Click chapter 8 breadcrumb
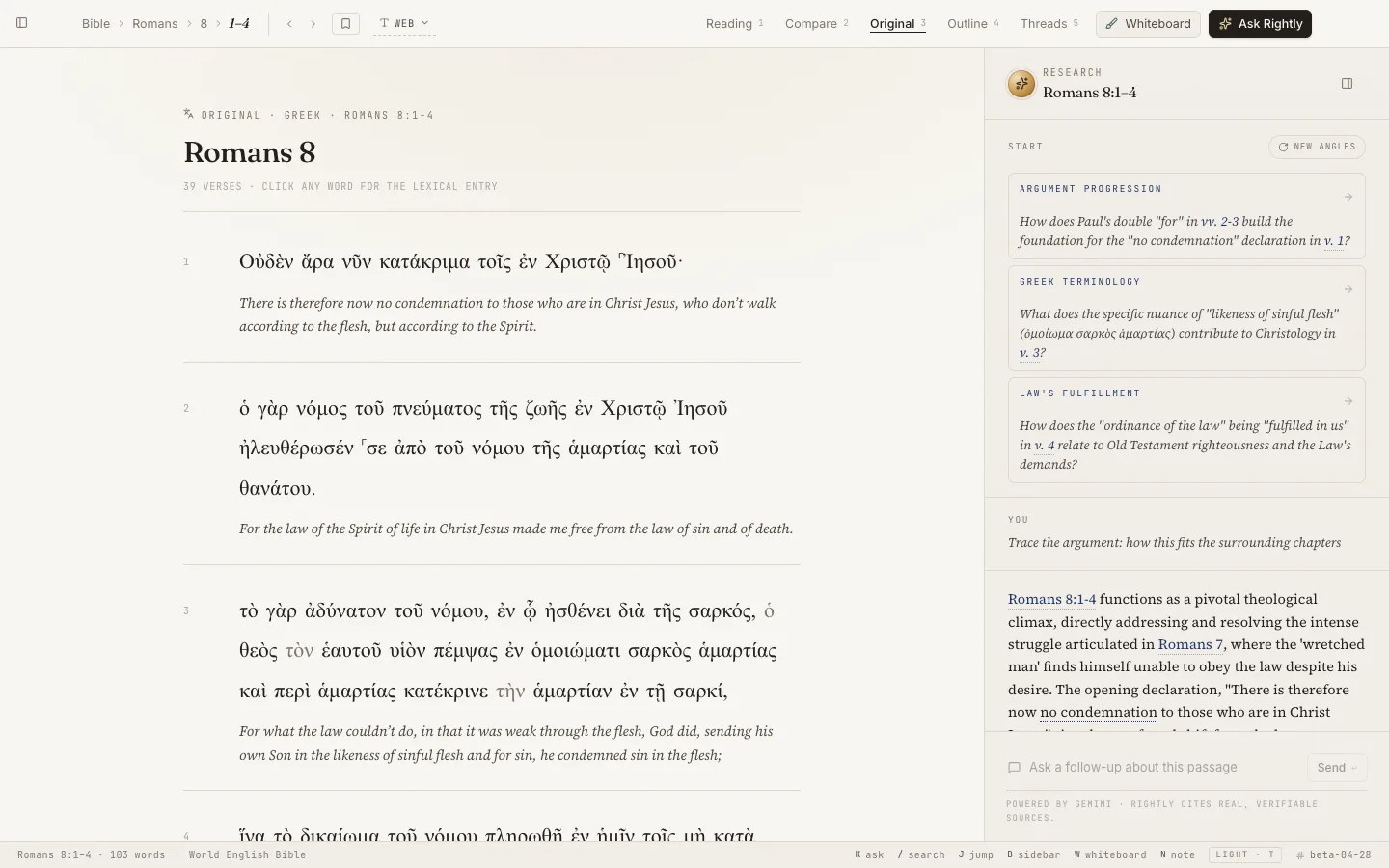 pos(204,23)
